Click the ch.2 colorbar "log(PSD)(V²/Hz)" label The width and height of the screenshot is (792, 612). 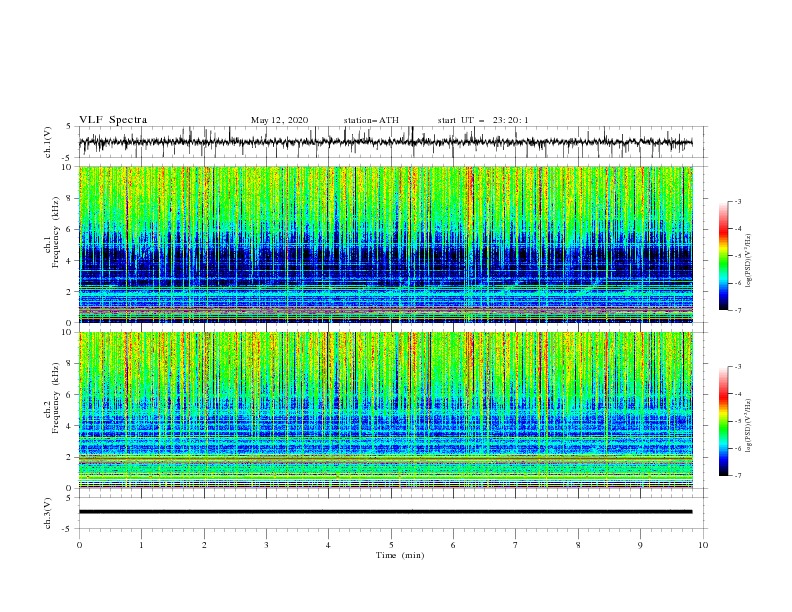[x=749, y=426]
